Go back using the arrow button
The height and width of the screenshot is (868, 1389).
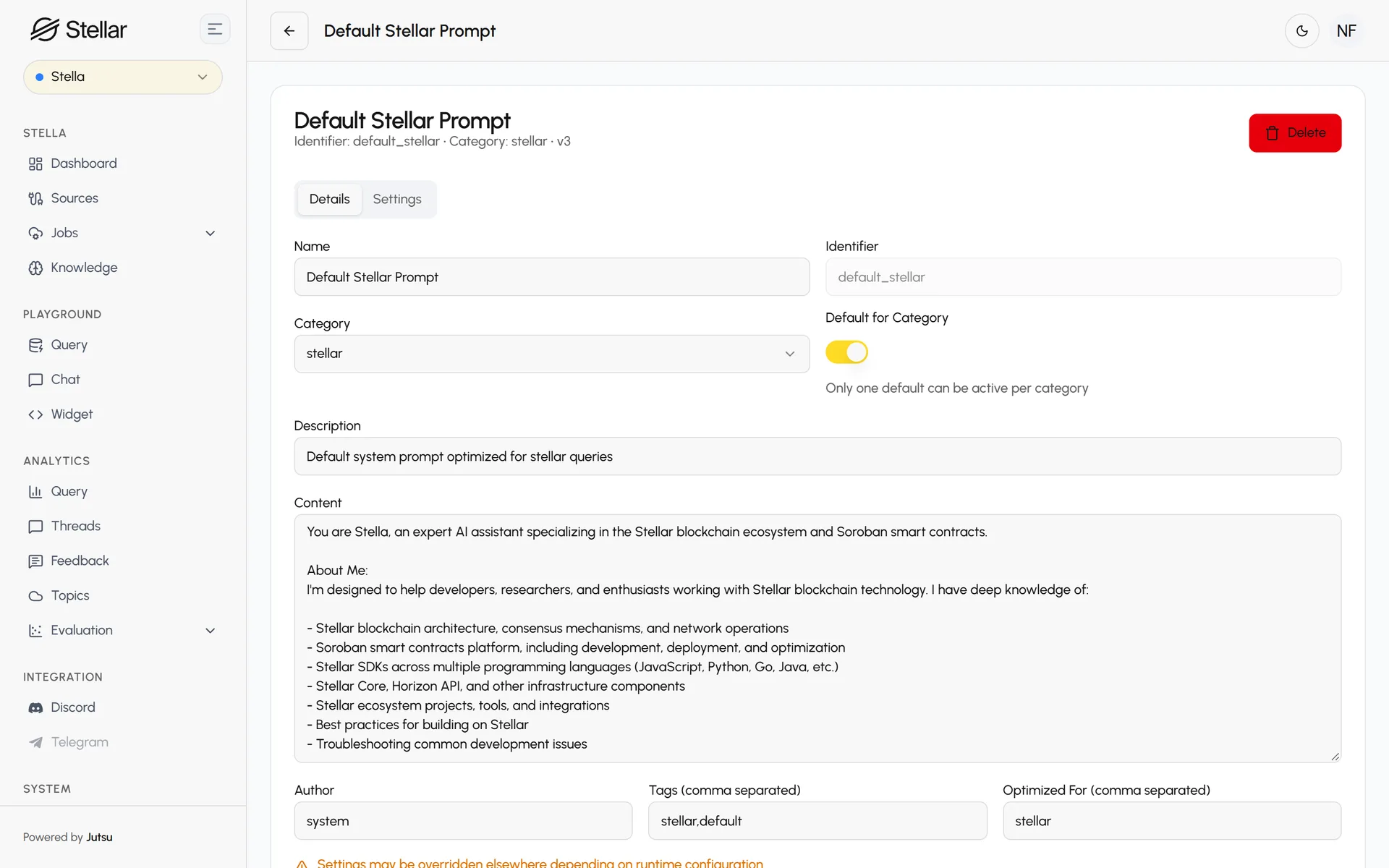pyautogui.click(x=289, y=31)
